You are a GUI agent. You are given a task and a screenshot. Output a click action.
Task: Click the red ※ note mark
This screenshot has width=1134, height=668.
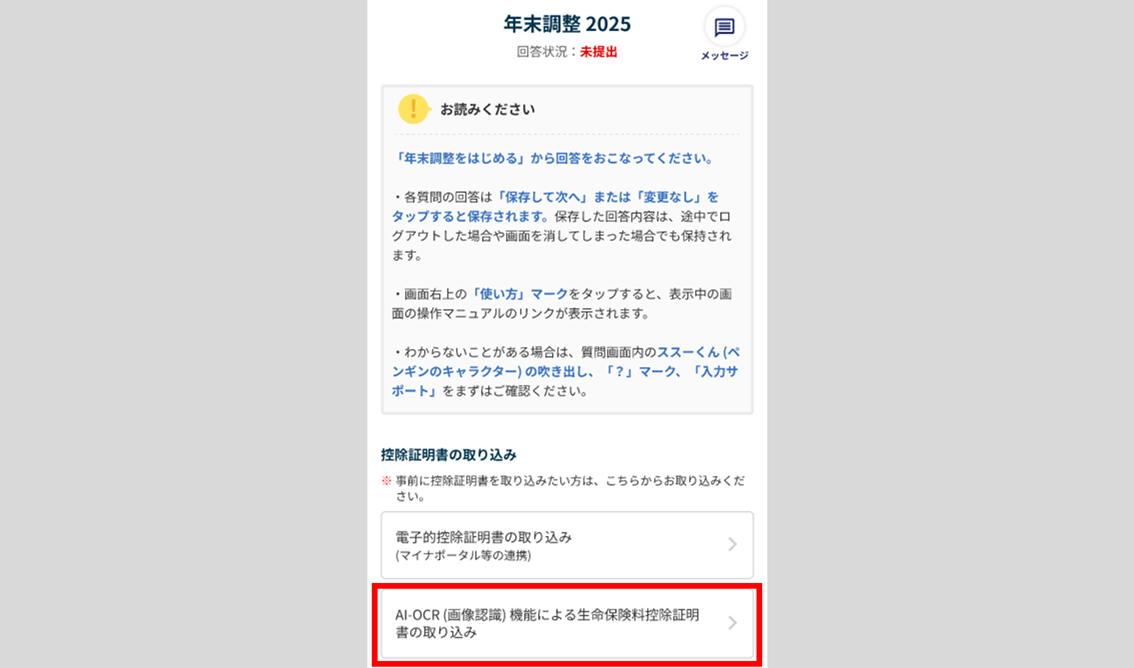pyautogui.click(x=386, y=481)
